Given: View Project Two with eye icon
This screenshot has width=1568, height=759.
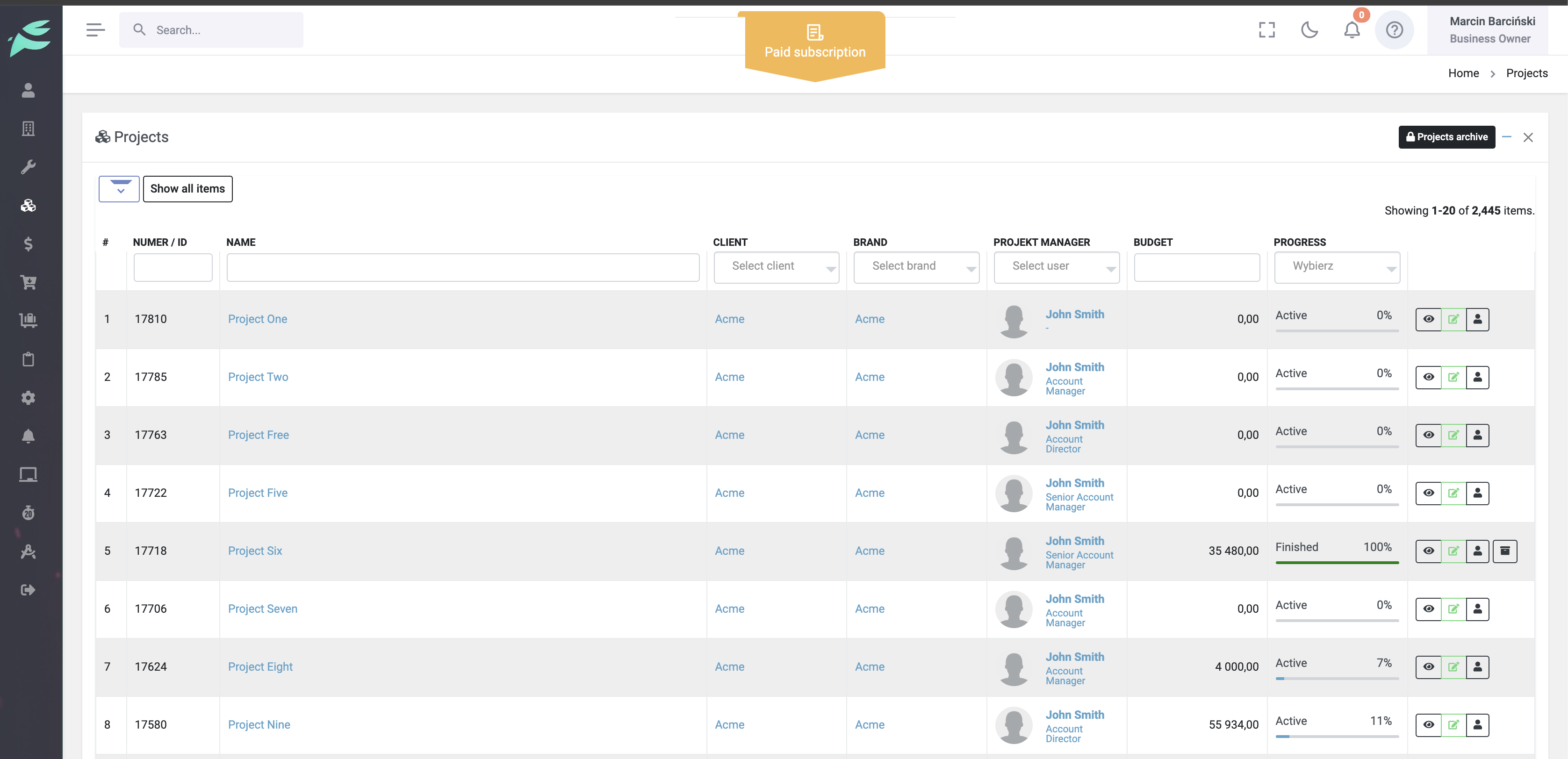Looking at the screenshot, I should pos(1429,377).
